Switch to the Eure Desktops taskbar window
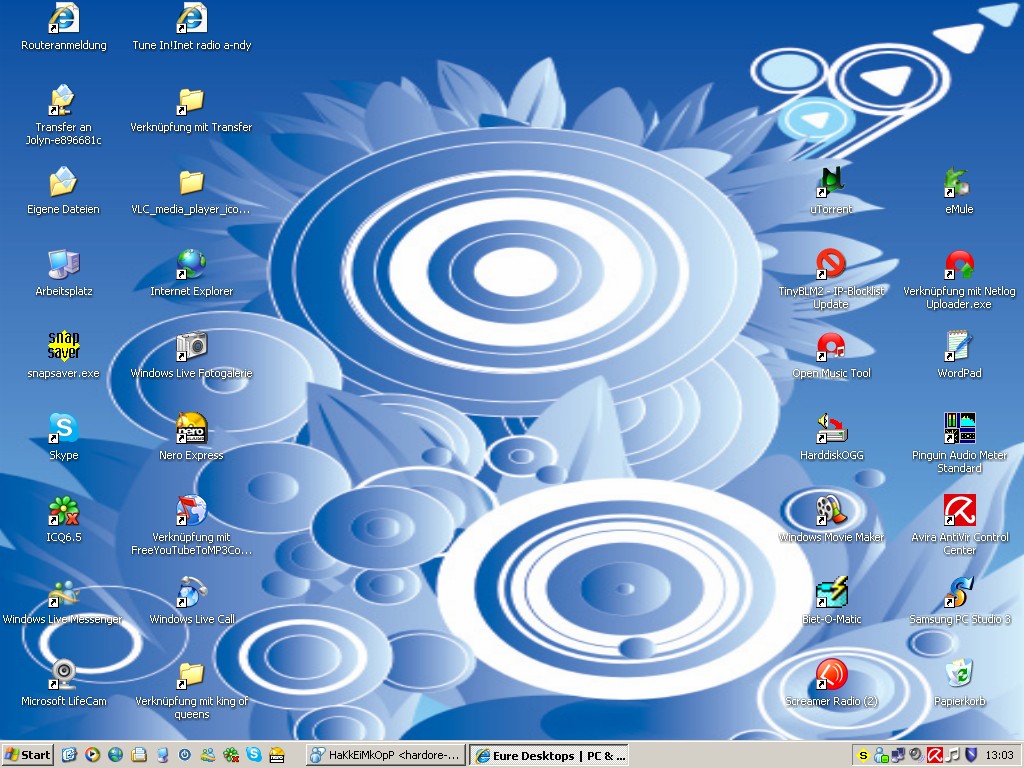1024x768 pixels. click(x=549, y=755)
